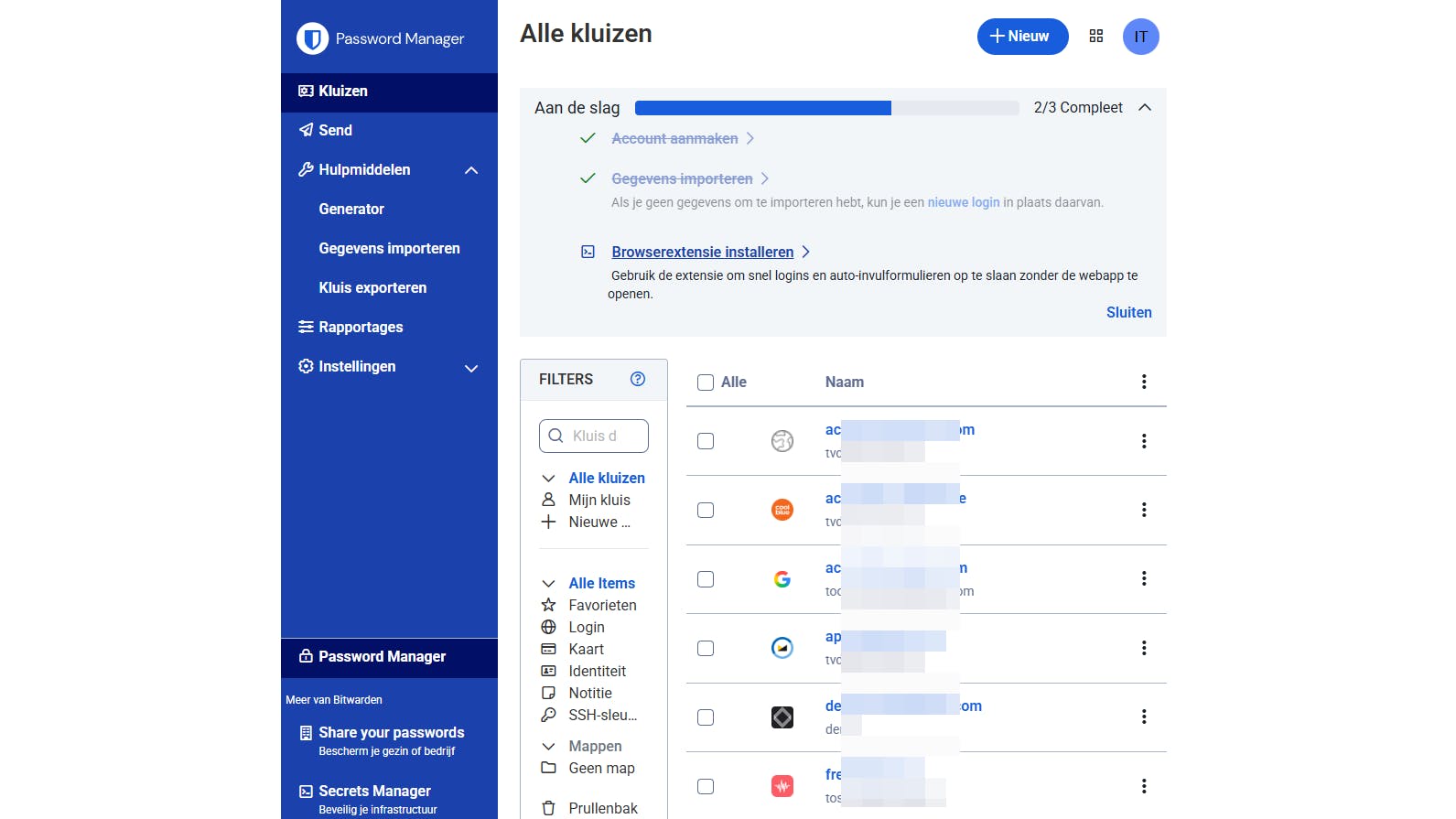The image size is (1456, 819).
Task: Click the Browserextensie installeren link
Action: click(x=703, y=252)
